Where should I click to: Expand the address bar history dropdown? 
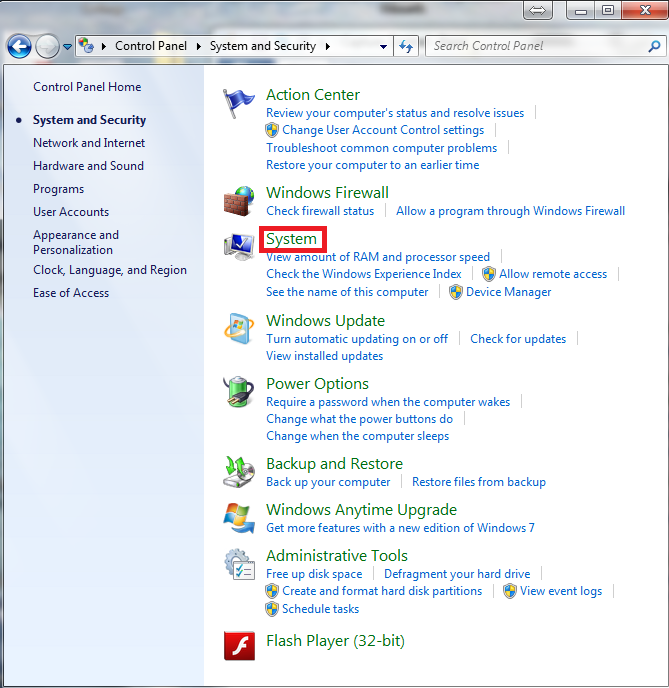[x=383, y=47]
